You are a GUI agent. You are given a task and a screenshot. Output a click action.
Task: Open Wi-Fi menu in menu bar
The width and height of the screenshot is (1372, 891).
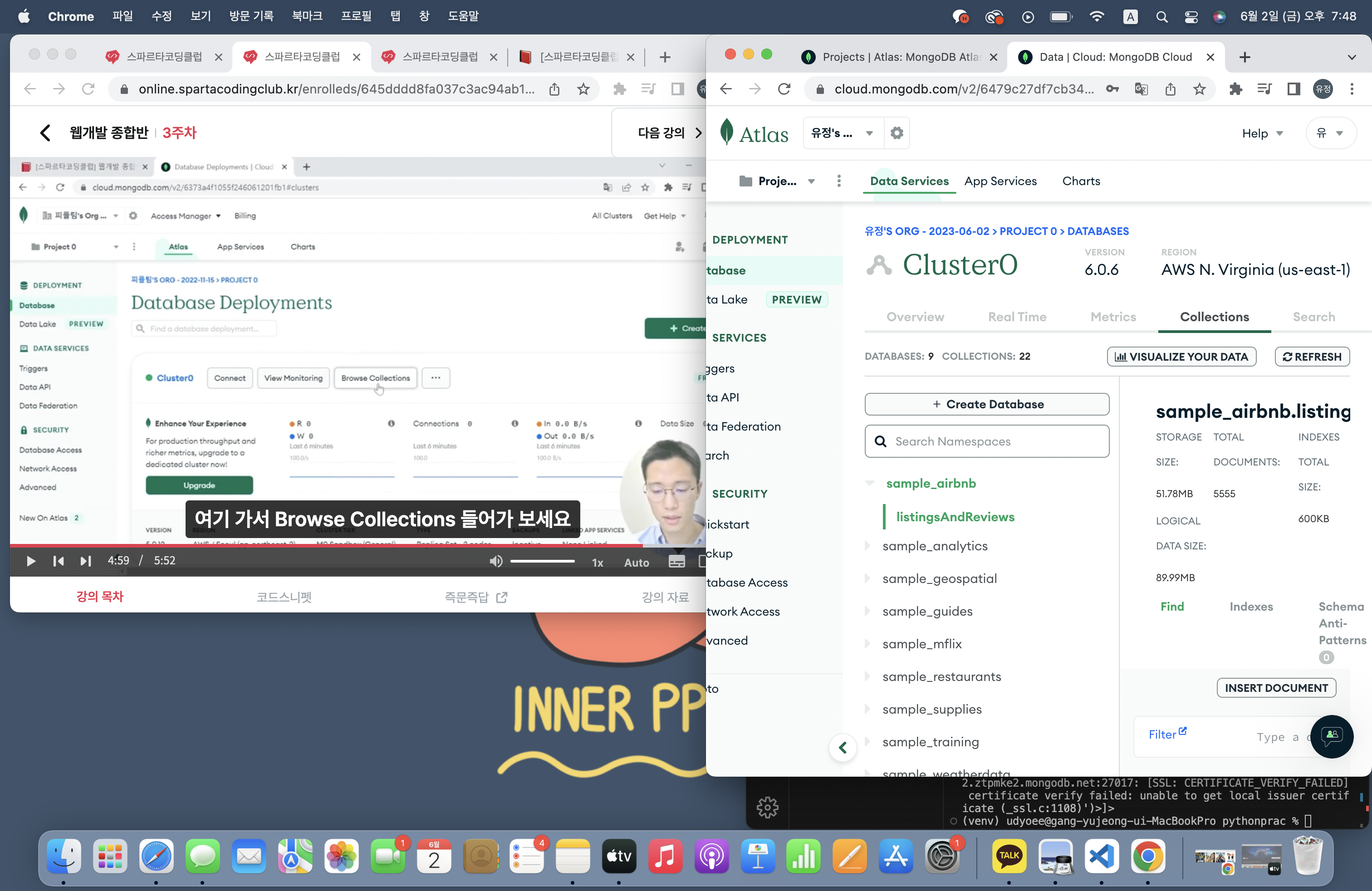1097,17
